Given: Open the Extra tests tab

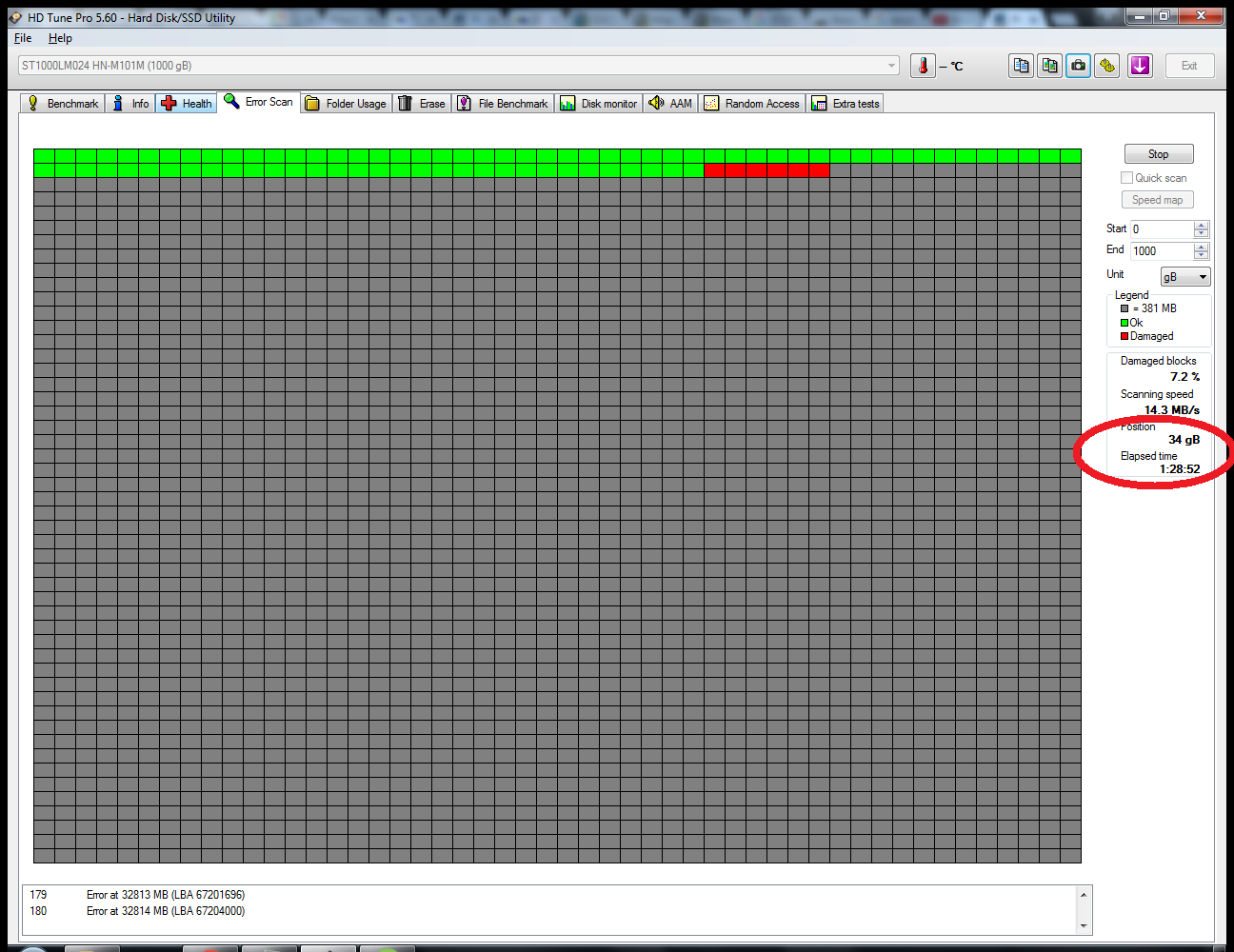Looking at the screenshot, I should click(x=846, y=104).
